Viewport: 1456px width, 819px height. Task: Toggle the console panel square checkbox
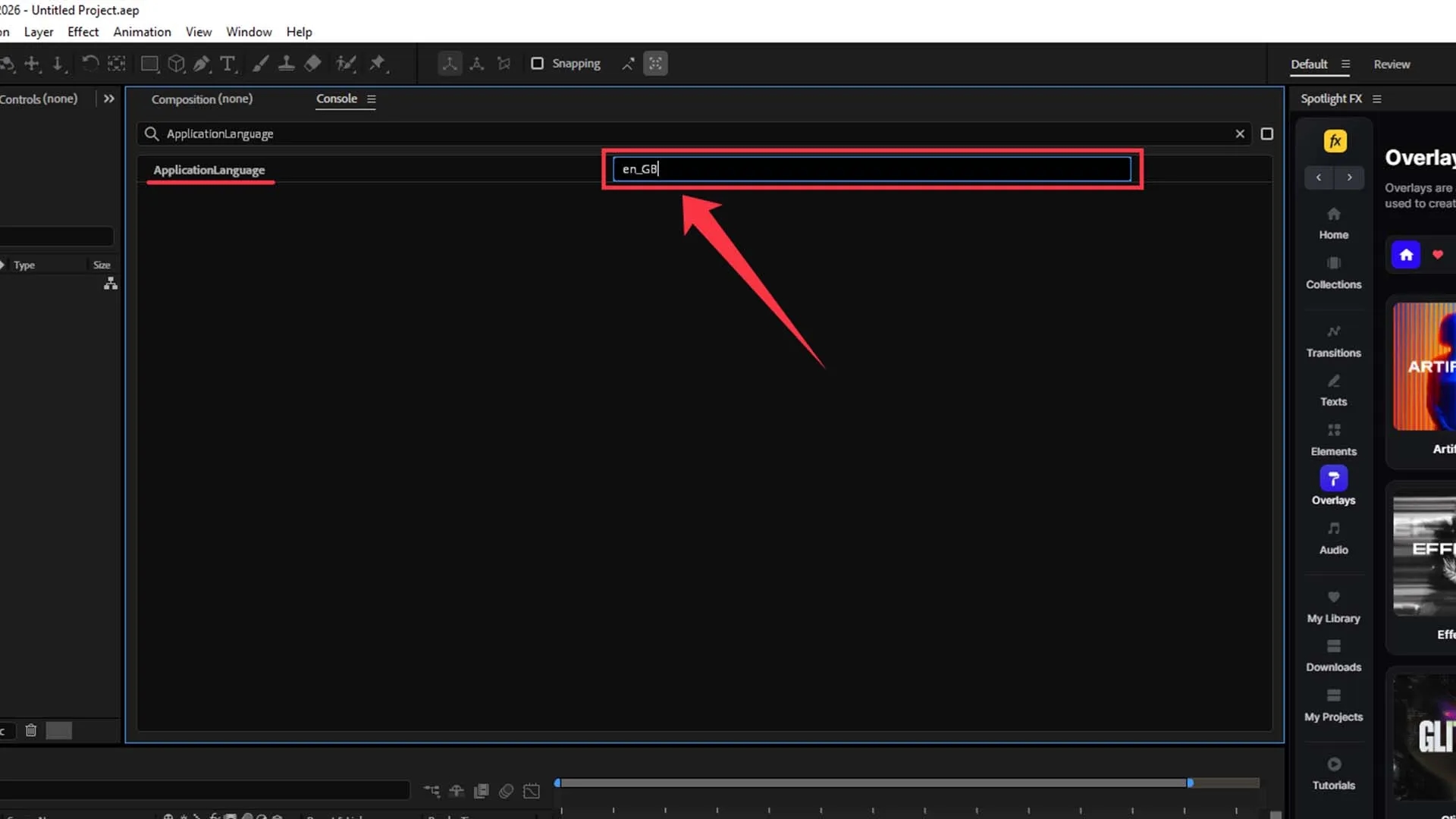click(x=1266, y=134)
